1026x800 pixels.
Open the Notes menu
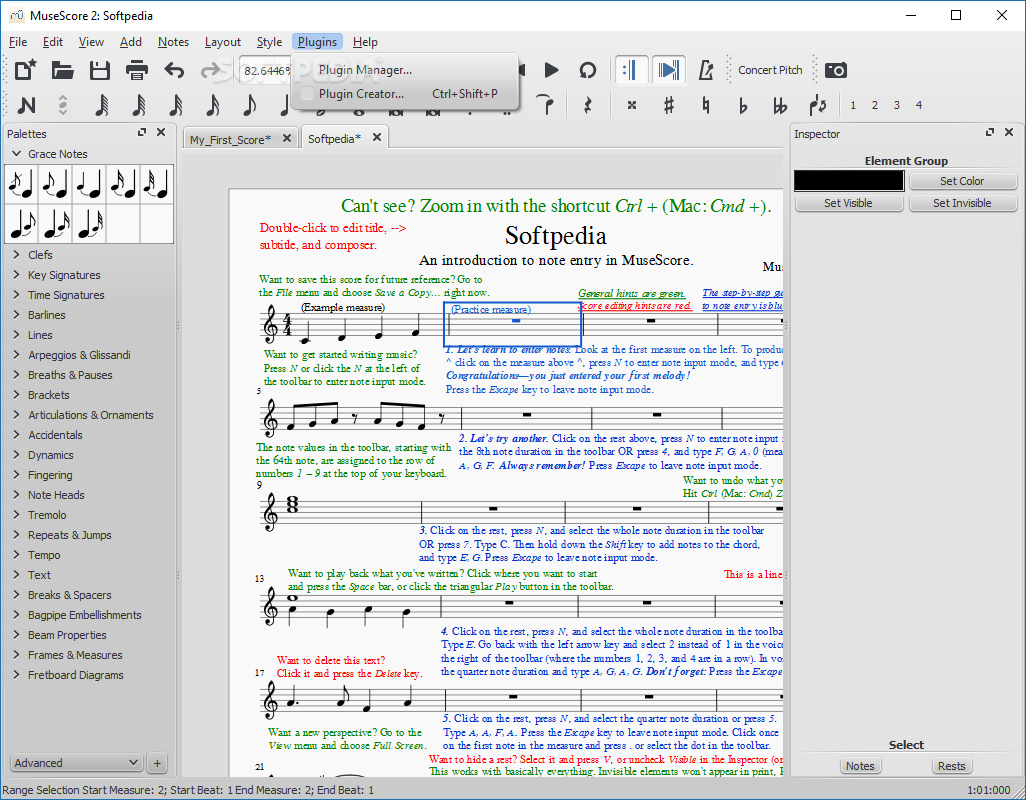[173, 42]
